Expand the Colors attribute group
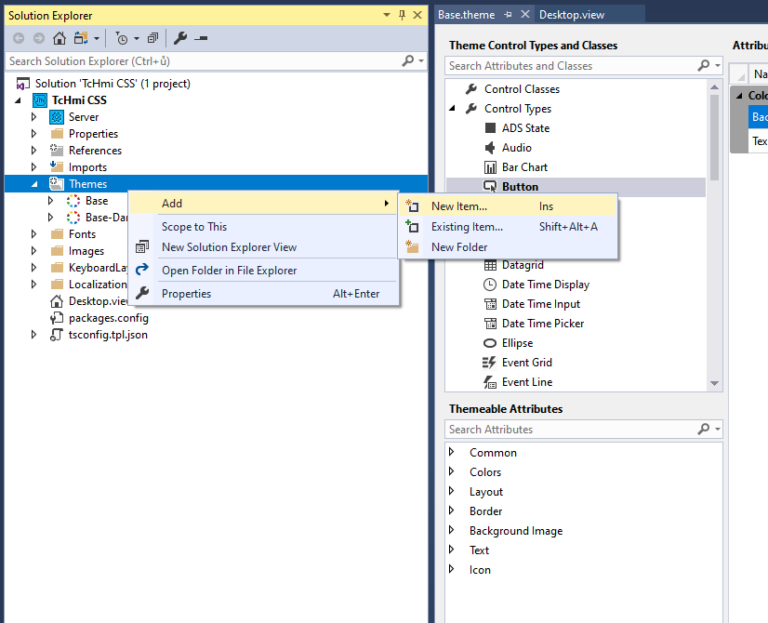The width and height of the screenshot is (768, 623). 453,472
